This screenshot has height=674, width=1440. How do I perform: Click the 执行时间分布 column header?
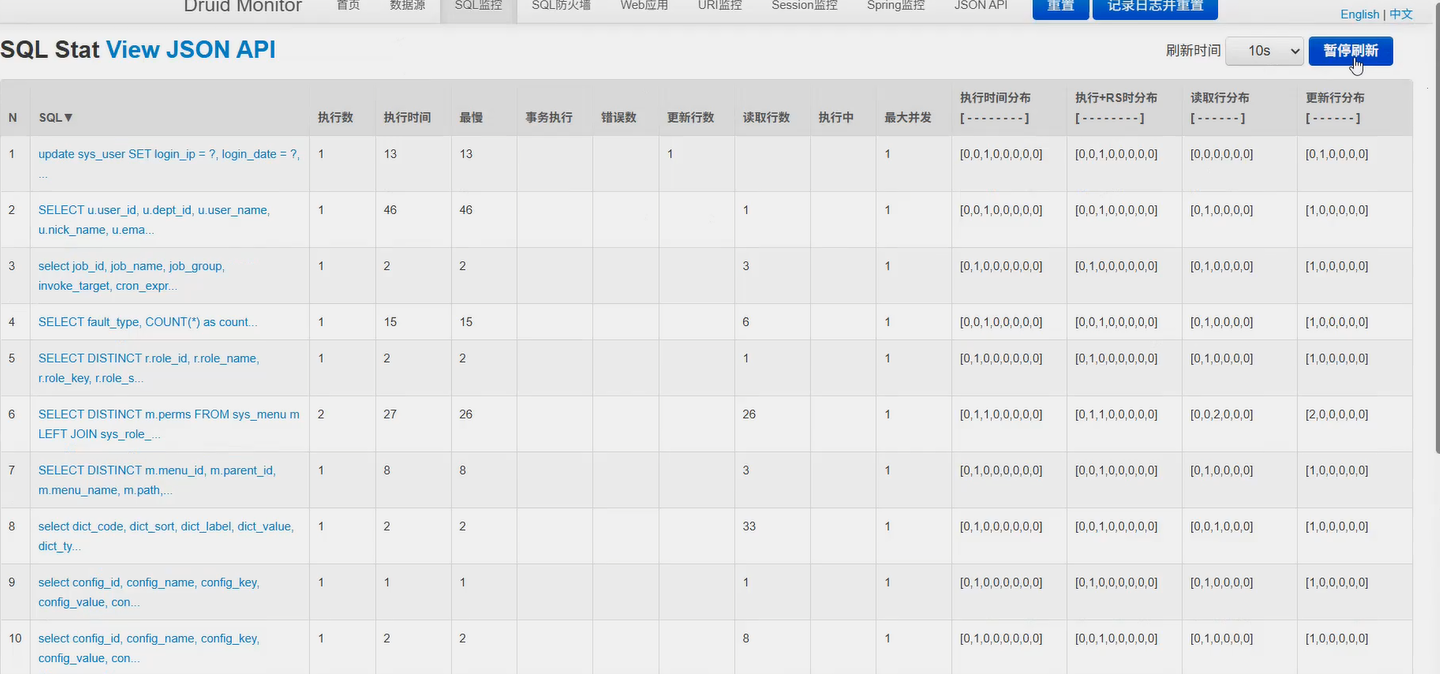point(995,98)
